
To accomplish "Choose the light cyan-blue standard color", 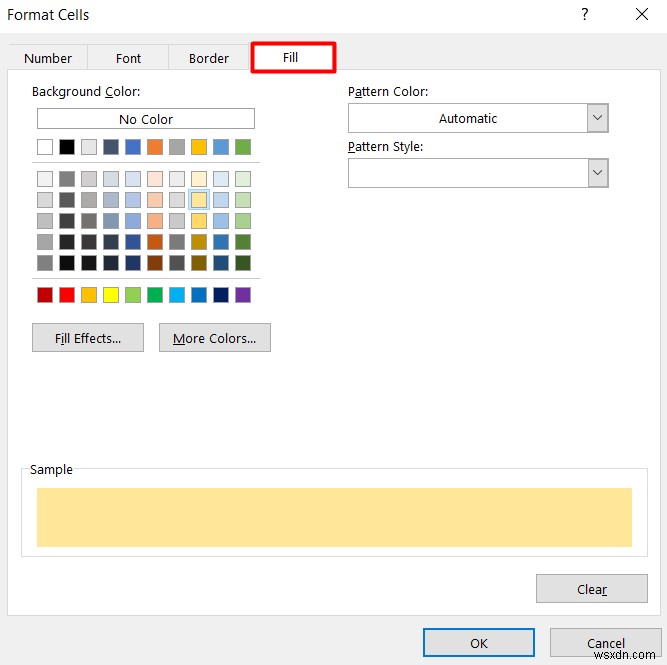I will tap(177, 295).
